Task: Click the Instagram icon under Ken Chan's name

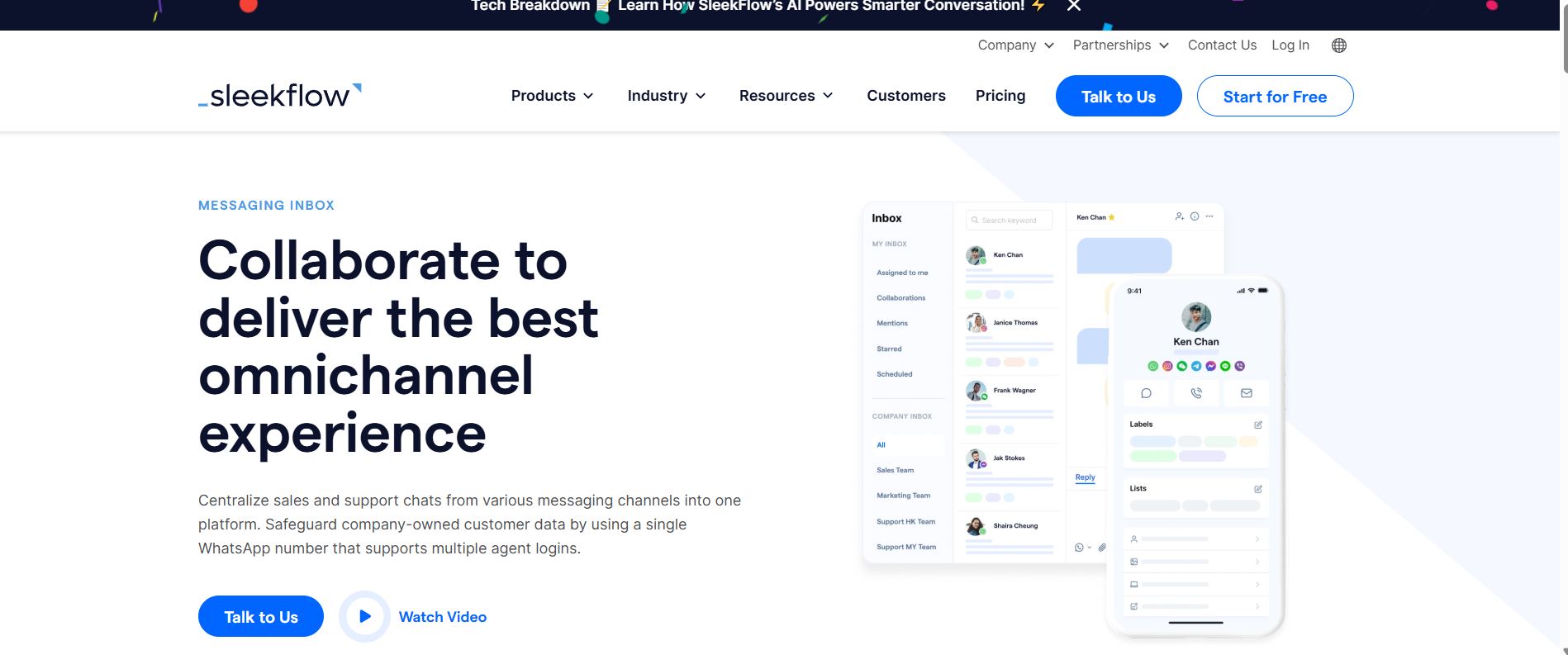Action: (1167, 366)
